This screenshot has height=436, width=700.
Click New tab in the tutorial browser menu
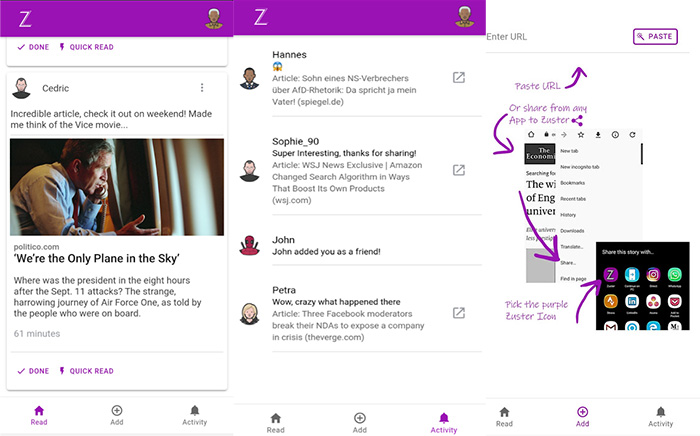(x=569, y=151)
